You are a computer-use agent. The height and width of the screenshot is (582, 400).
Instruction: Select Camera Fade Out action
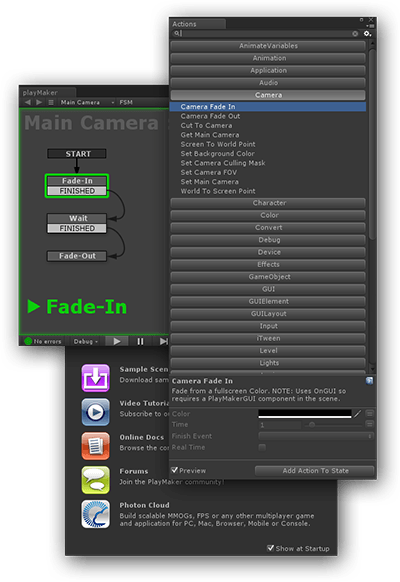click(x=210, y=116)
